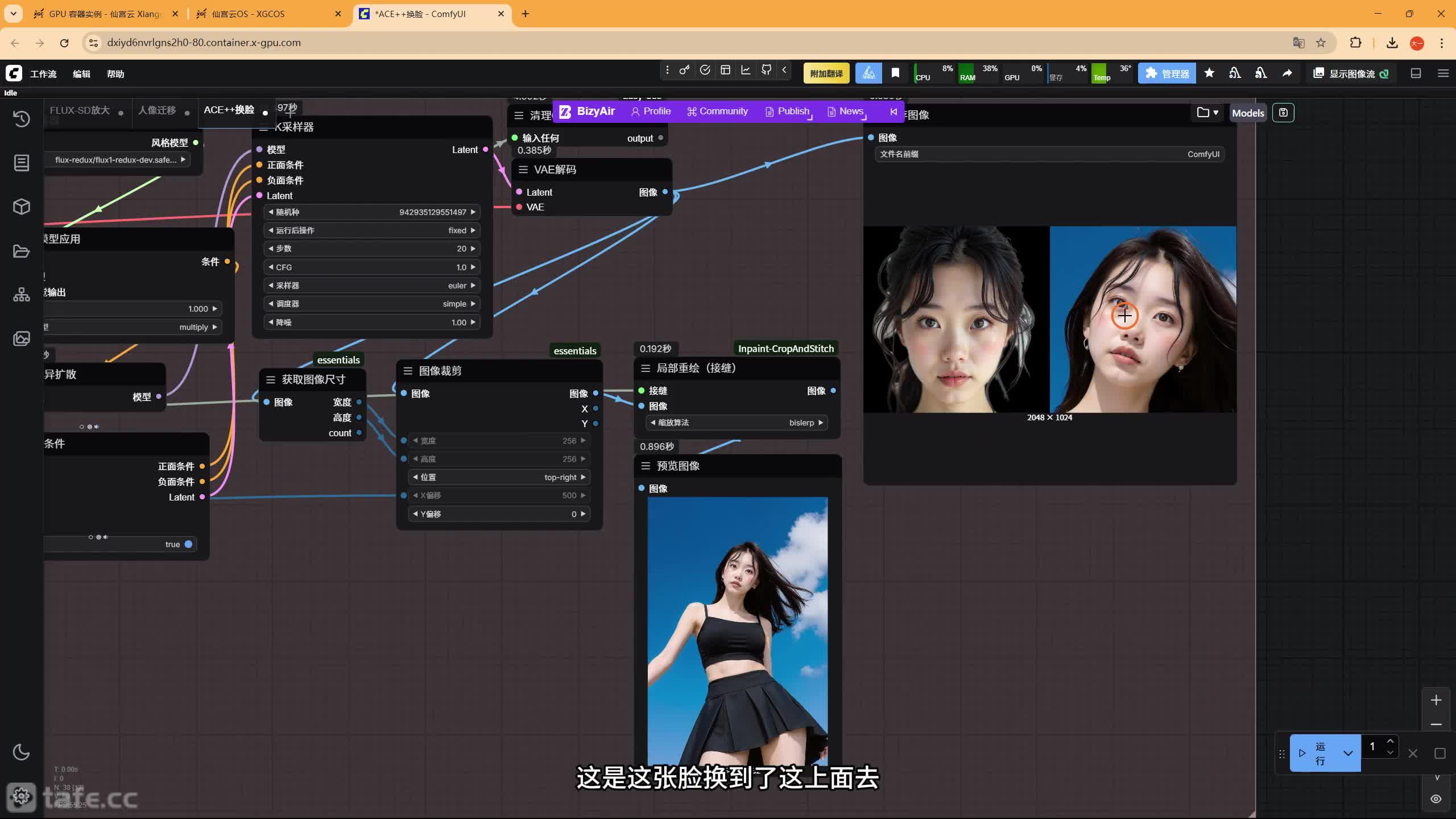Switch to FLUX-SD放大 workflow tab
The height and width of the screenshot is (819, 1456).
click(80, 110)
